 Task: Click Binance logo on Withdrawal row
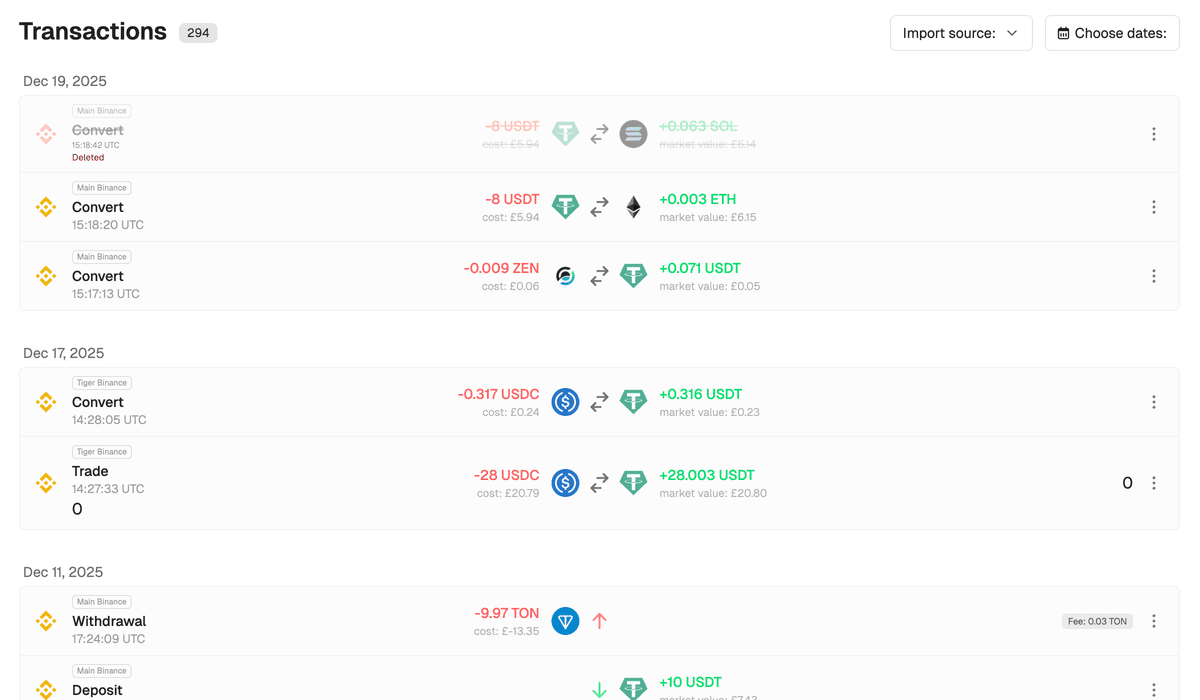(x=46, y=621)
